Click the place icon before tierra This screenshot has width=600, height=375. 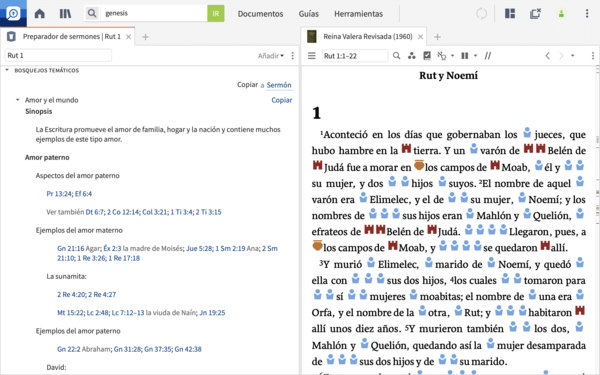tap(406, 148)
